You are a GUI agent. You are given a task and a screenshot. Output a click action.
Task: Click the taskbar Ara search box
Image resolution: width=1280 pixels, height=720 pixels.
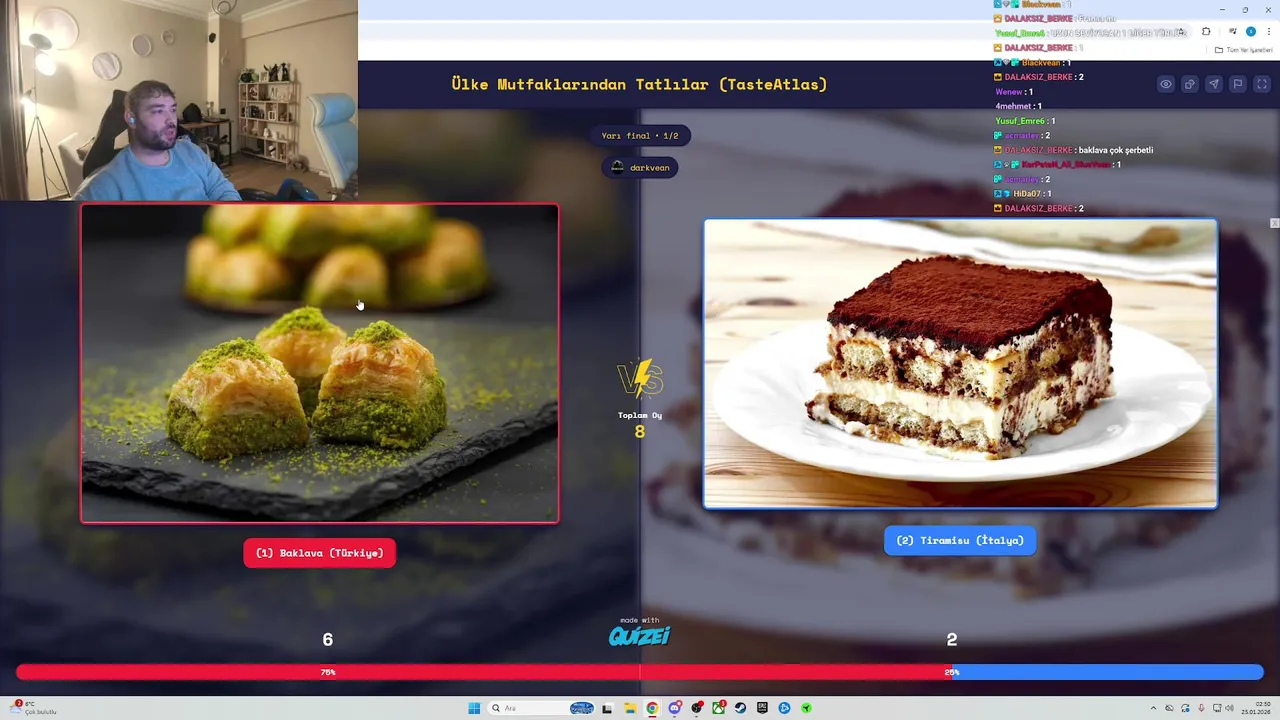tap(541, 708)
